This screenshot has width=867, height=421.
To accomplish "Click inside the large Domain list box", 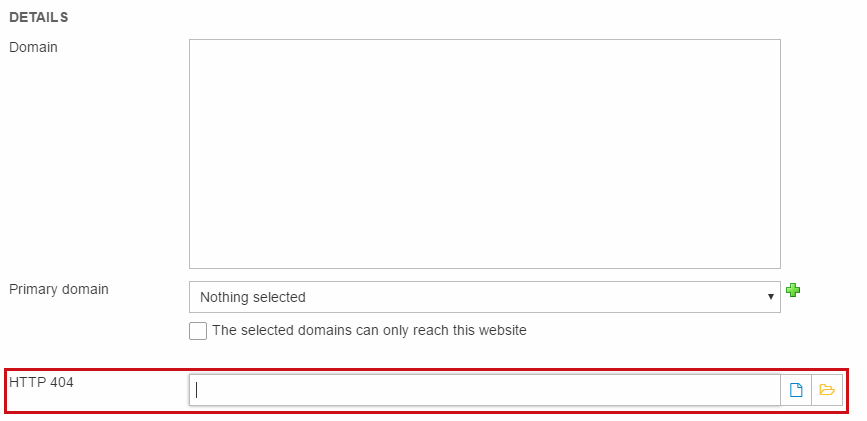I will 484,154.
